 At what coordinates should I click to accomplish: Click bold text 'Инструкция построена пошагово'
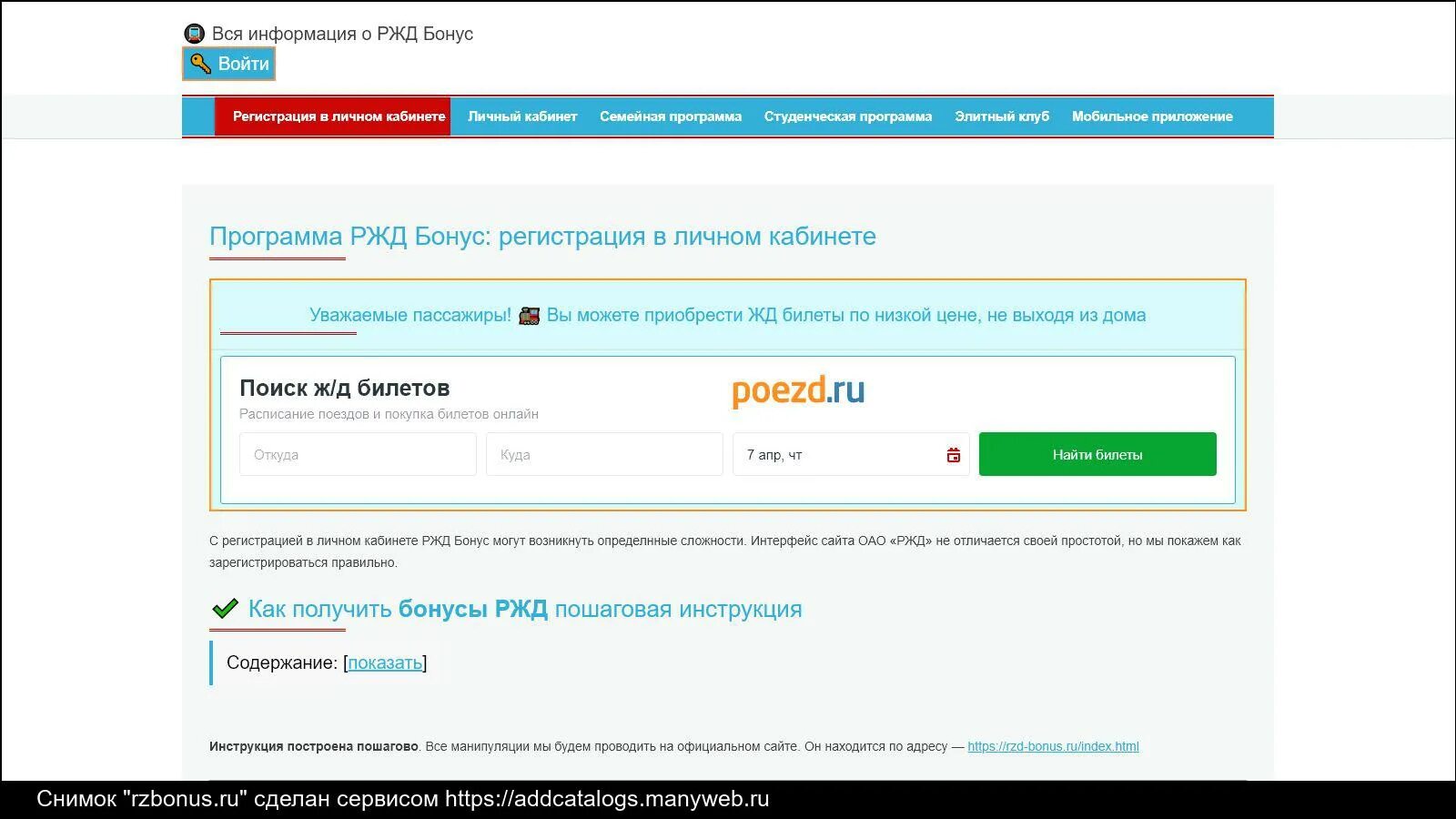click(x=313, y=746)
